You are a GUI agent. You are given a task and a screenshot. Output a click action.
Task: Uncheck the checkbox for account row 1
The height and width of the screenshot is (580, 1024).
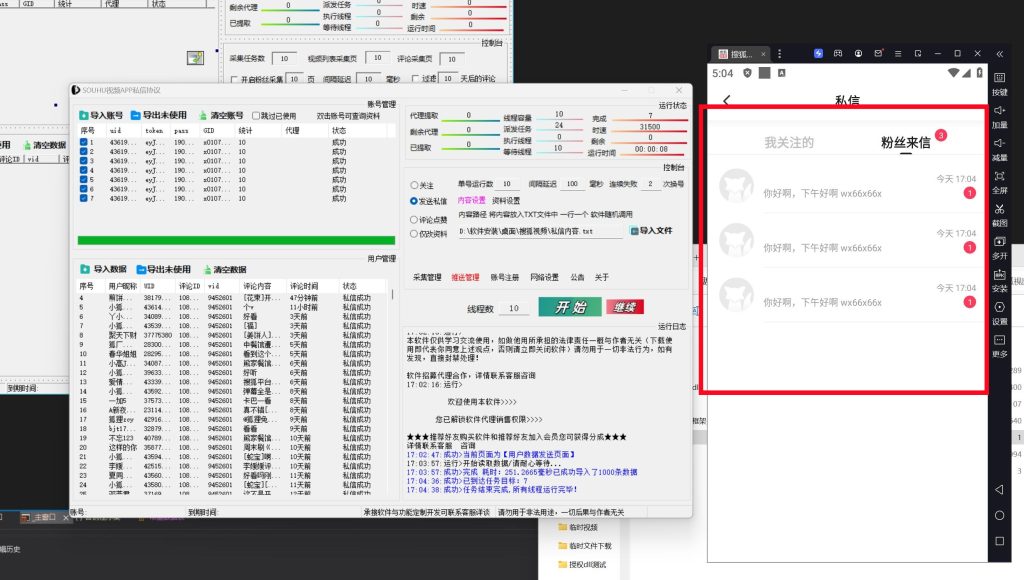point(85,143)
